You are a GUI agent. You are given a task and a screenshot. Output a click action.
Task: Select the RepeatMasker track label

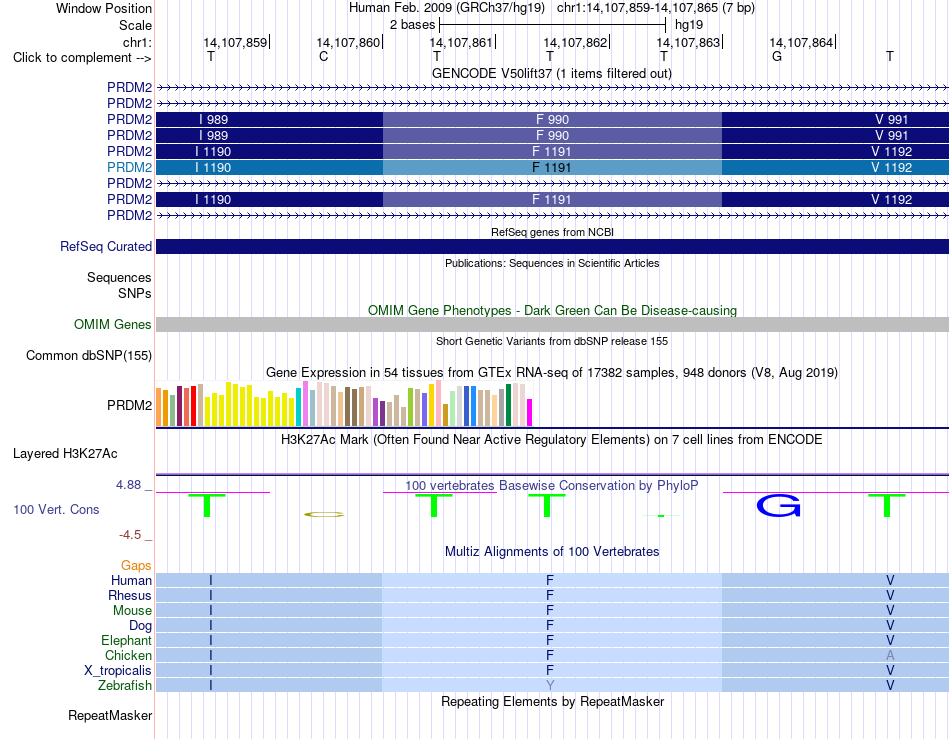pos(110,715)
